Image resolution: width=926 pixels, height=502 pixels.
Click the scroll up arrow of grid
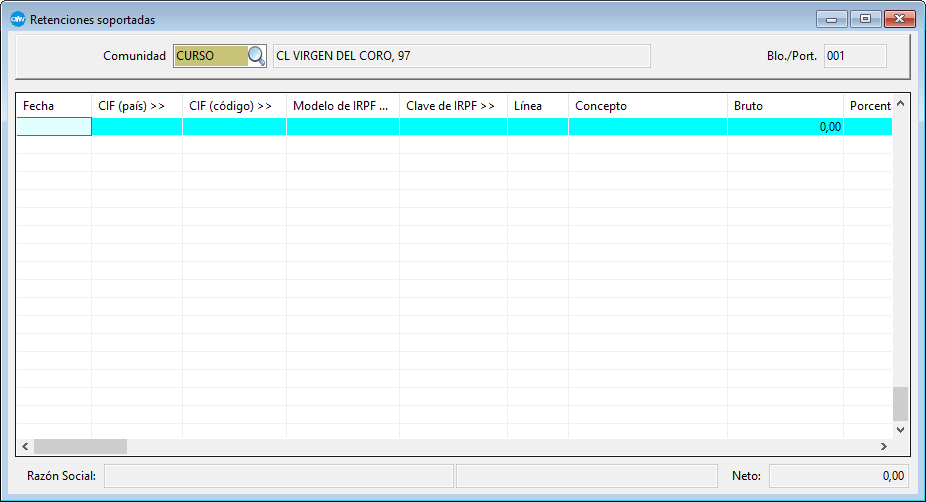click(900, 103)
